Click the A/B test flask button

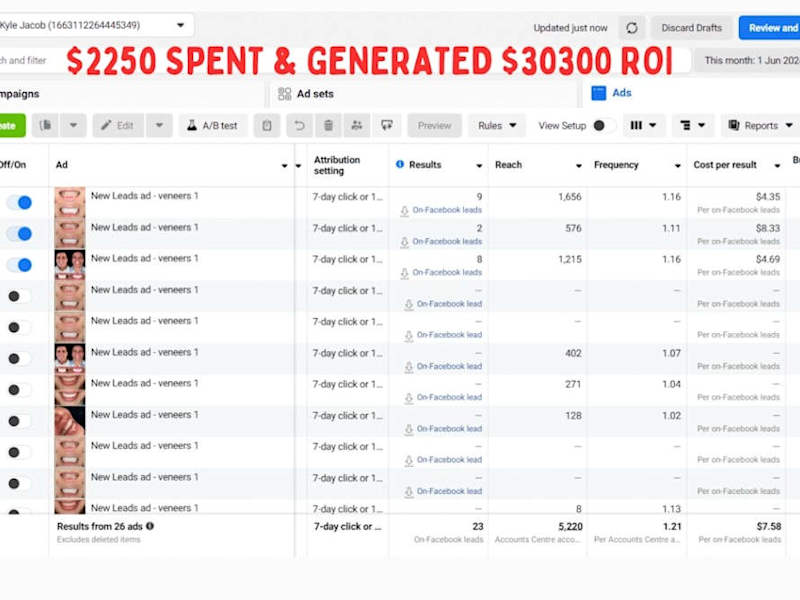[213, 126]
